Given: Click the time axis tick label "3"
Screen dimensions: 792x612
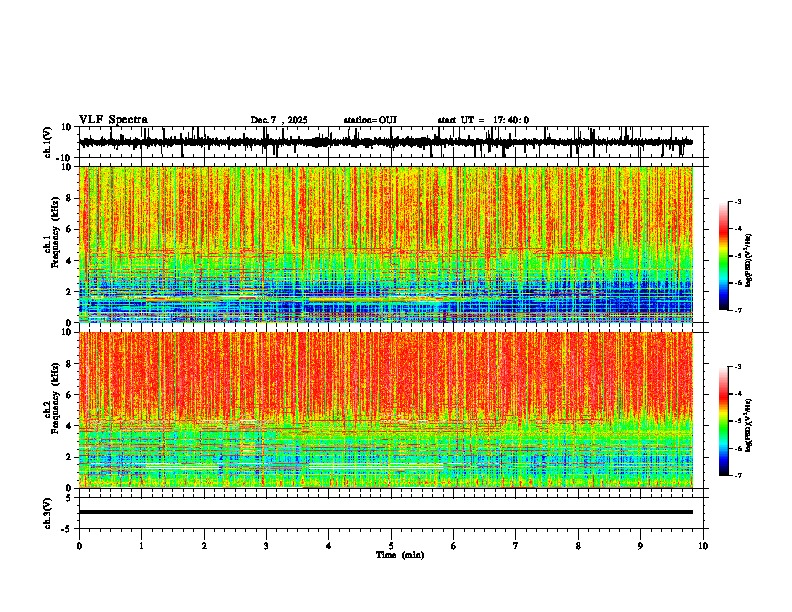Looking at the screenshot, I should (x=266, y=546).
